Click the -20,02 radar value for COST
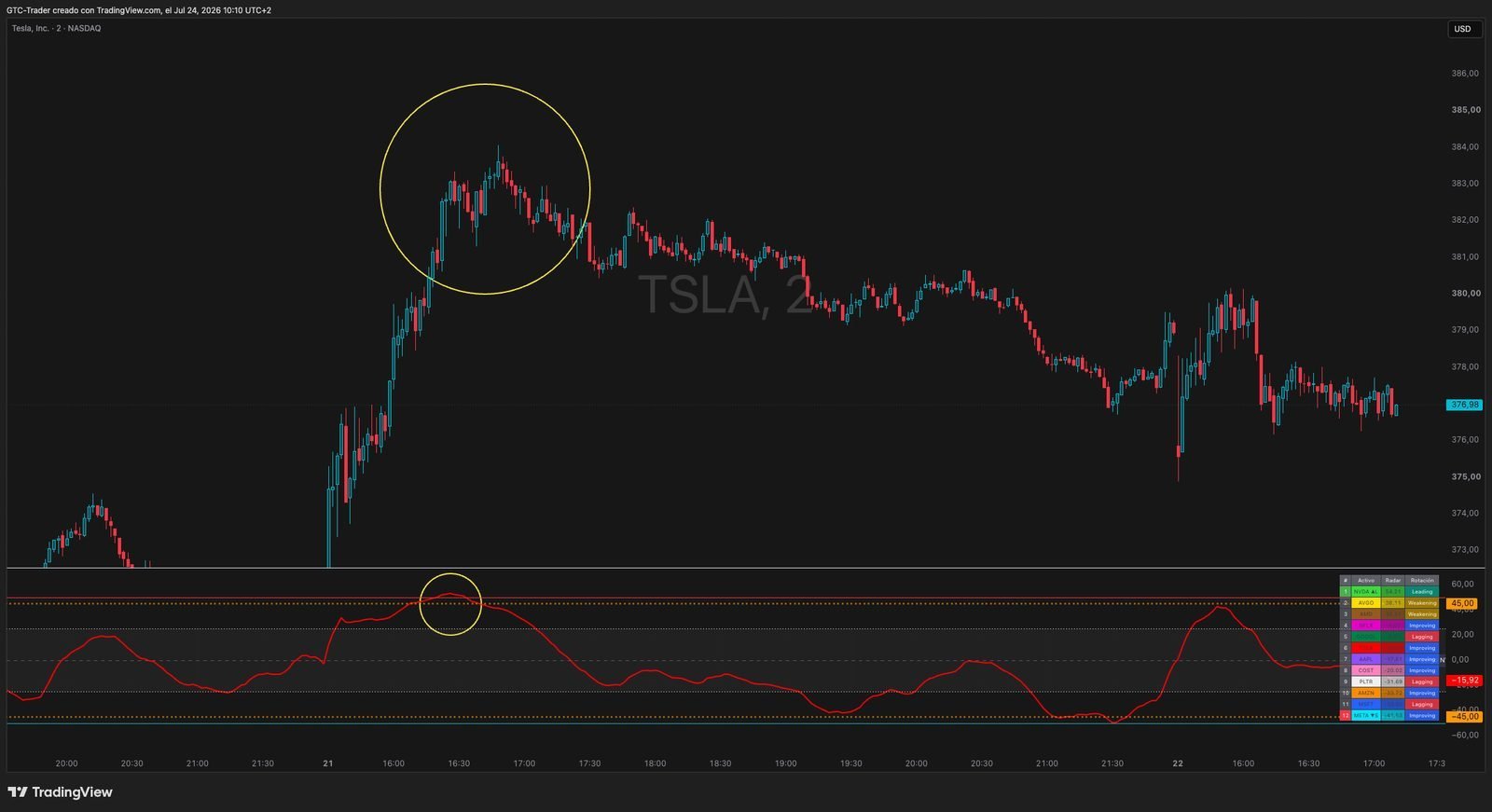Image resolution: width=1492 pixels, height=812 pixels. click(1393, 670)
